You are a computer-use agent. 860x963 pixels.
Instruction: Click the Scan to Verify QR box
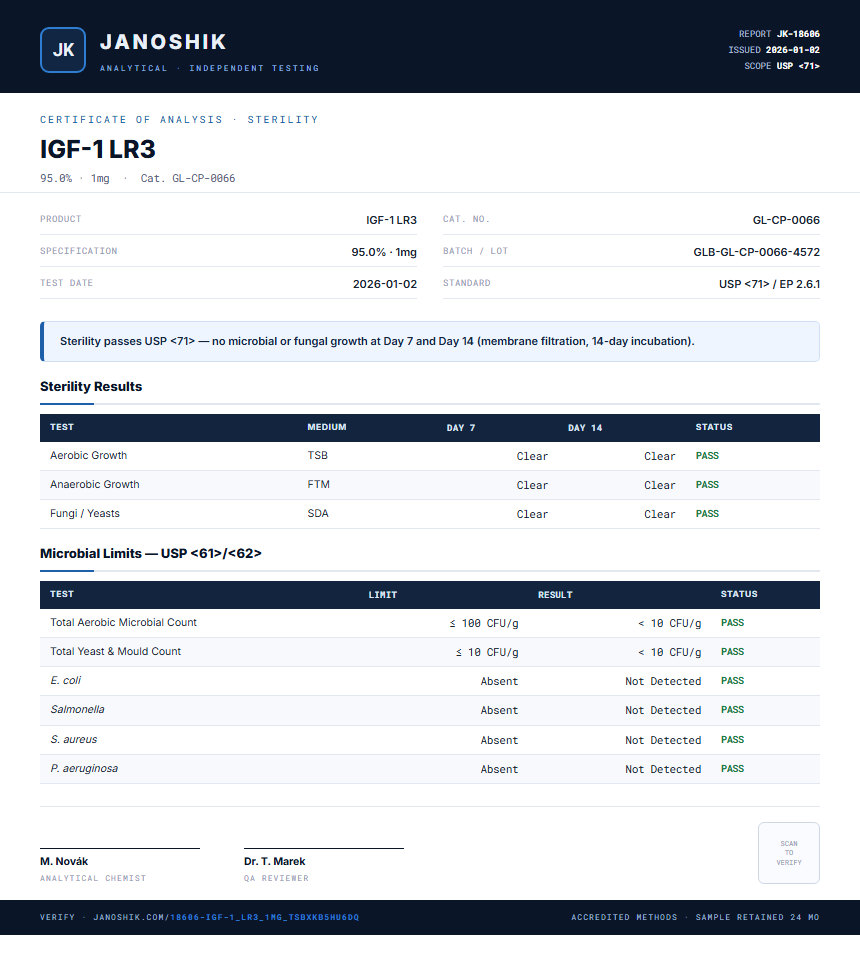[x=789, y=853]
